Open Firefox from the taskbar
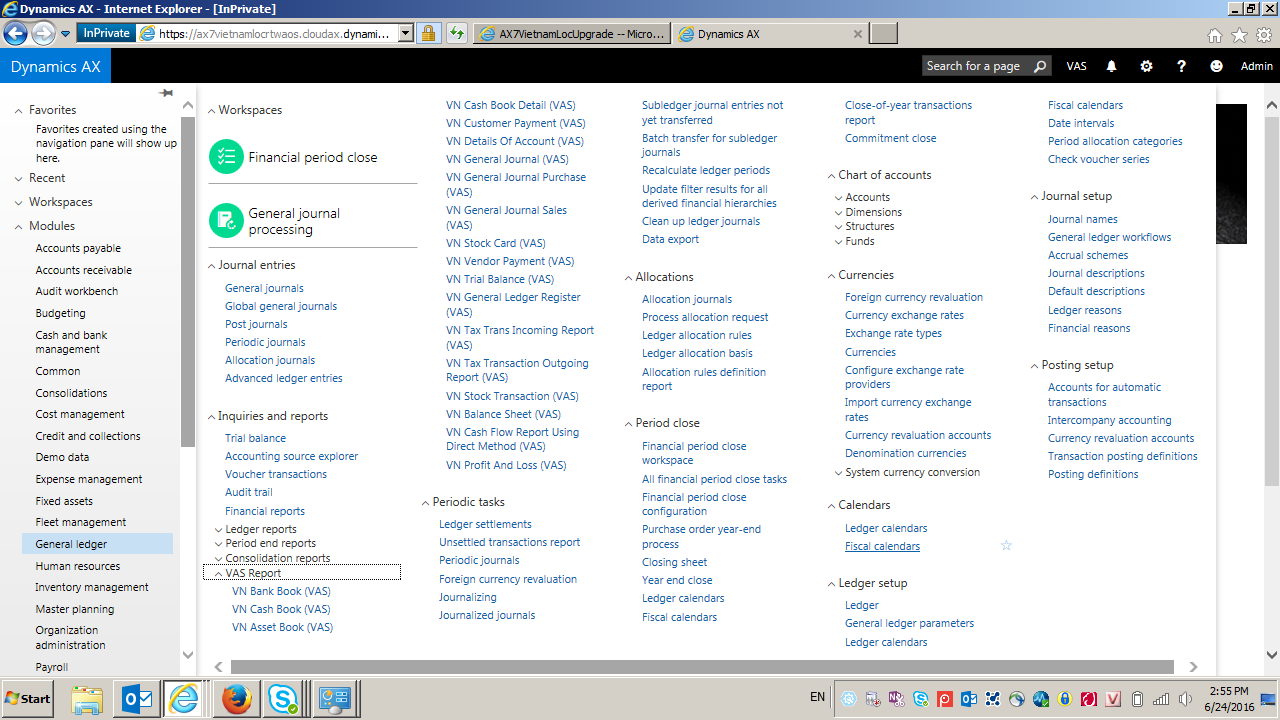 point(237,699)
